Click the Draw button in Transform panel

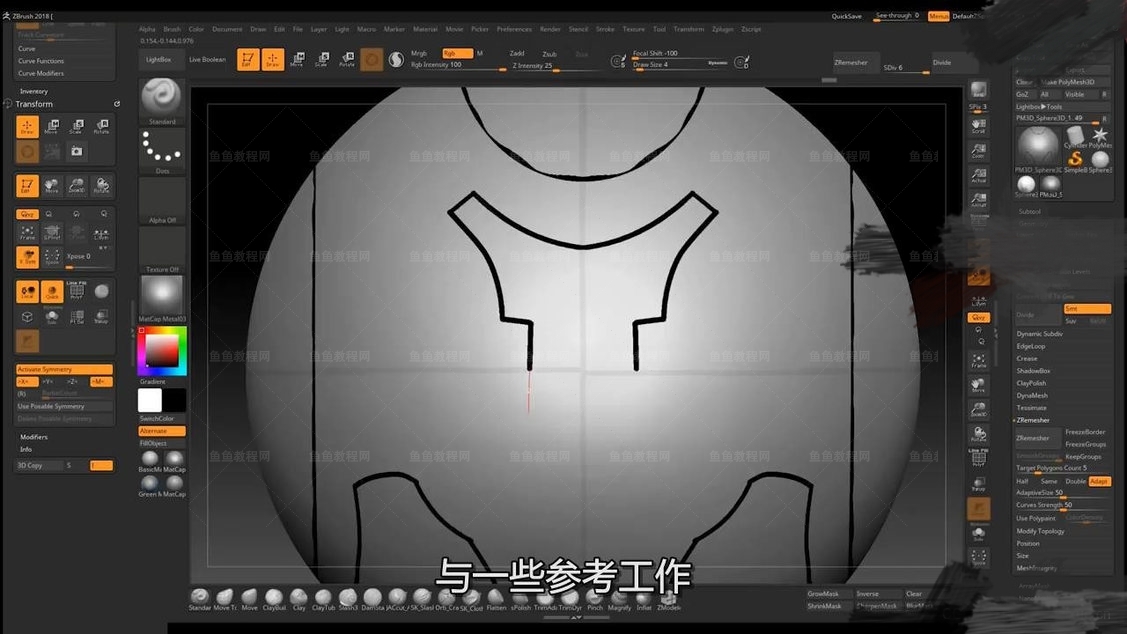click(27, 127)
